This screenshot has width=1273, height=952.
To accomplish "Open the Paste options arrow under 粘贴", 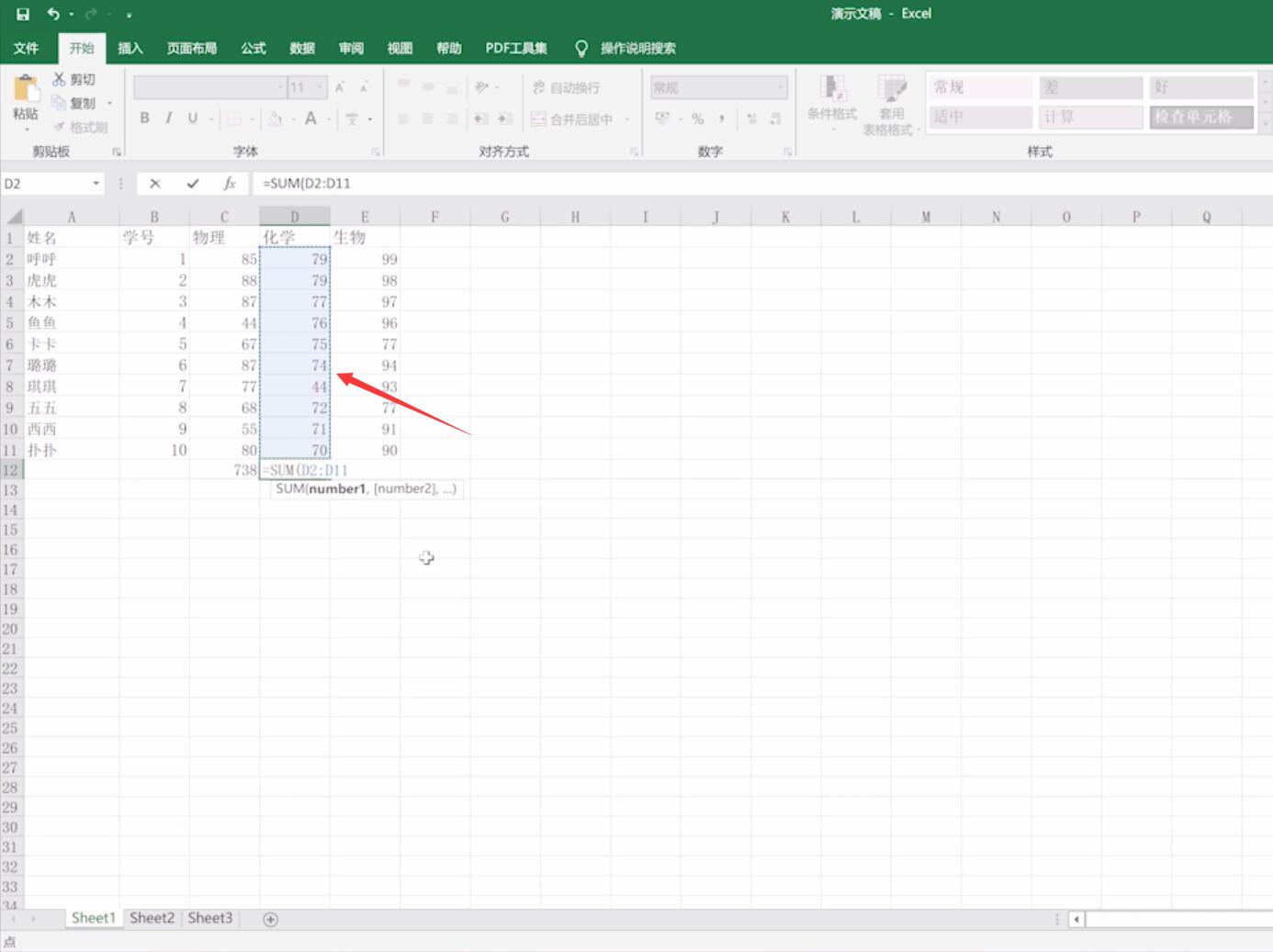I will tap(26, 129).
